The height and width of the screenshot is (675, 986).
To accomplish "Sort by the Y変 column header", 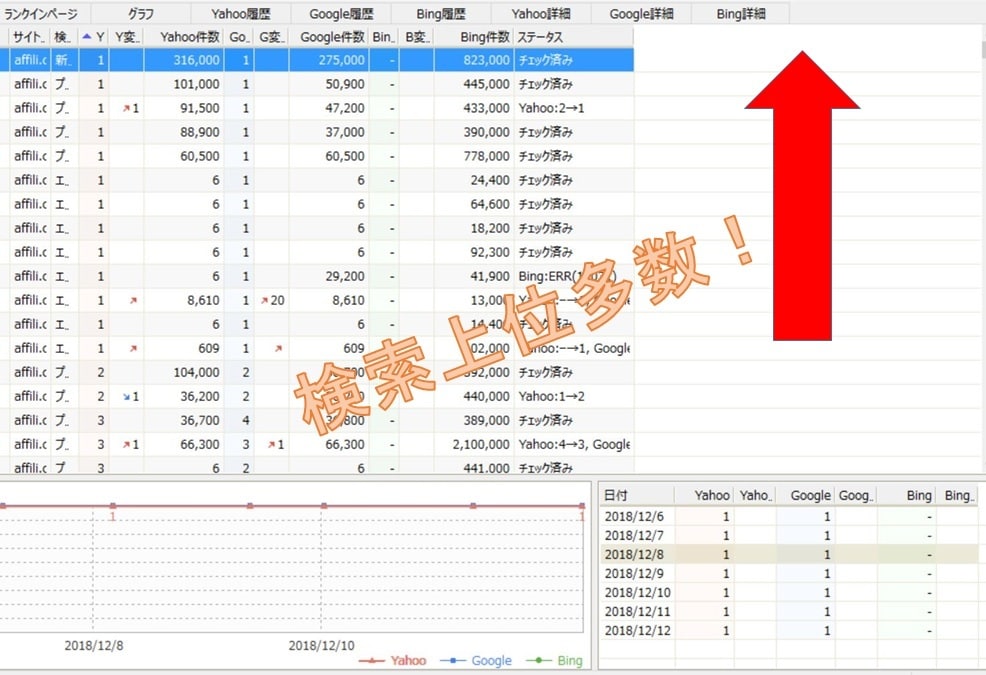I will coord(126,37).
